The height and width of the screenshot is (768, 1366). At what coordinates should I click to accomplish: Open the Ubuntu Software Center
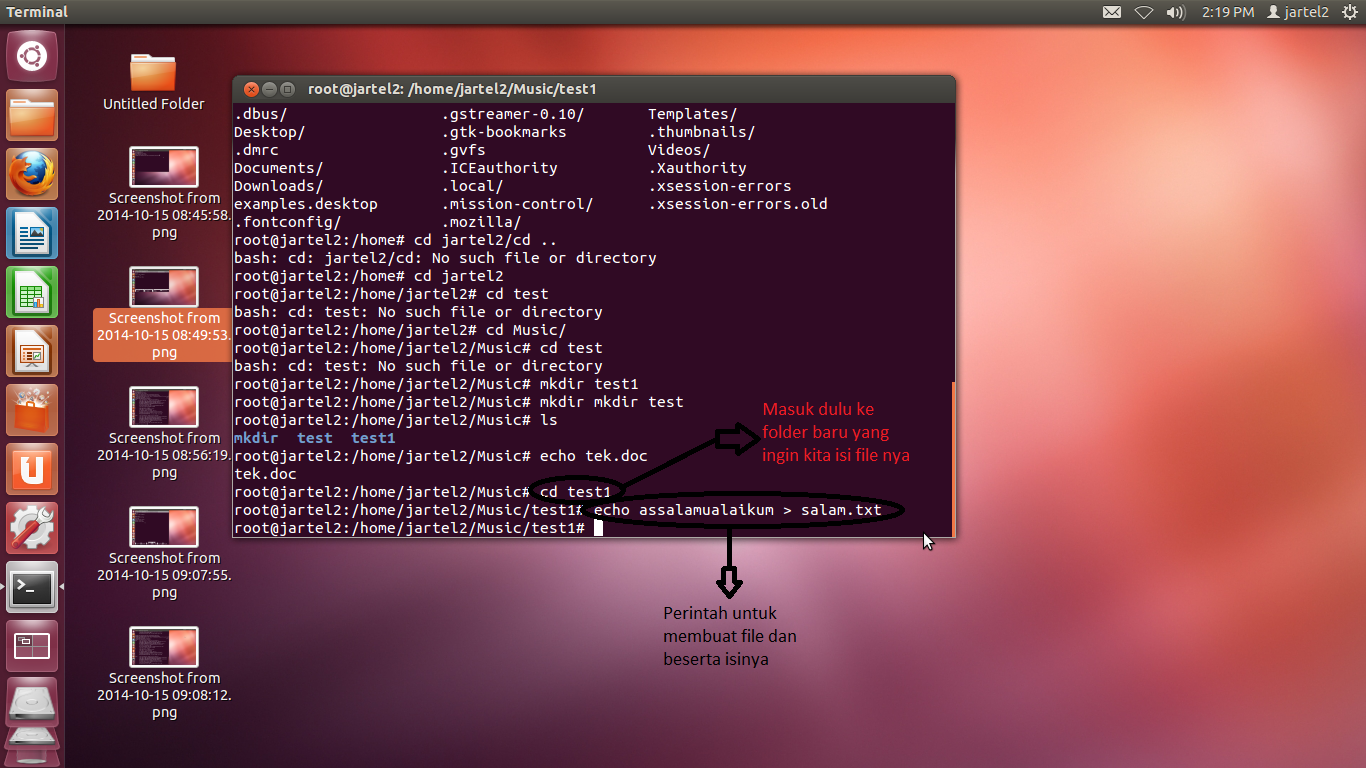tap(33, 410)
